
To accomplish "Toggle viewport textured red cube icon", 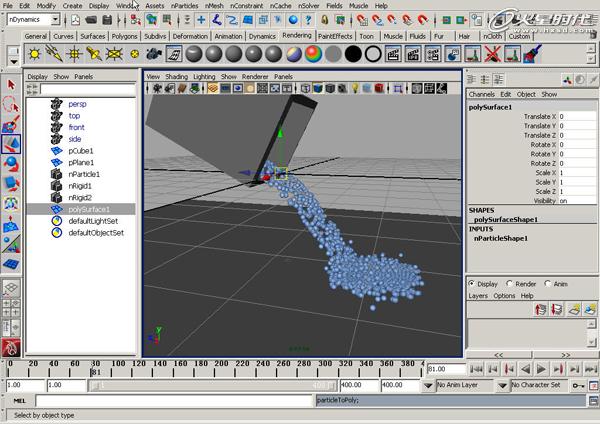I will pyautogui.click(x=379, y=88).
